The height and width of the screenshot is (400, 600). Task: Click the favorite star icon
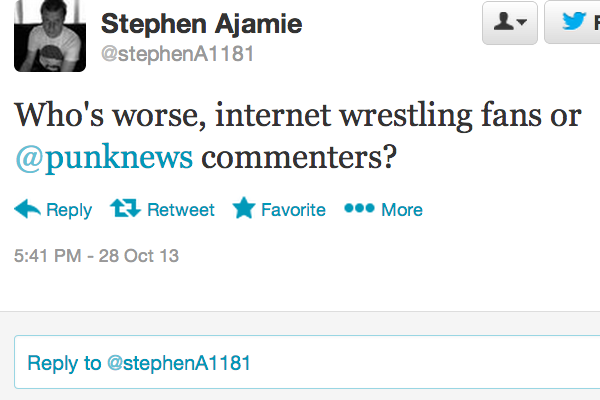tap(244, 209)
